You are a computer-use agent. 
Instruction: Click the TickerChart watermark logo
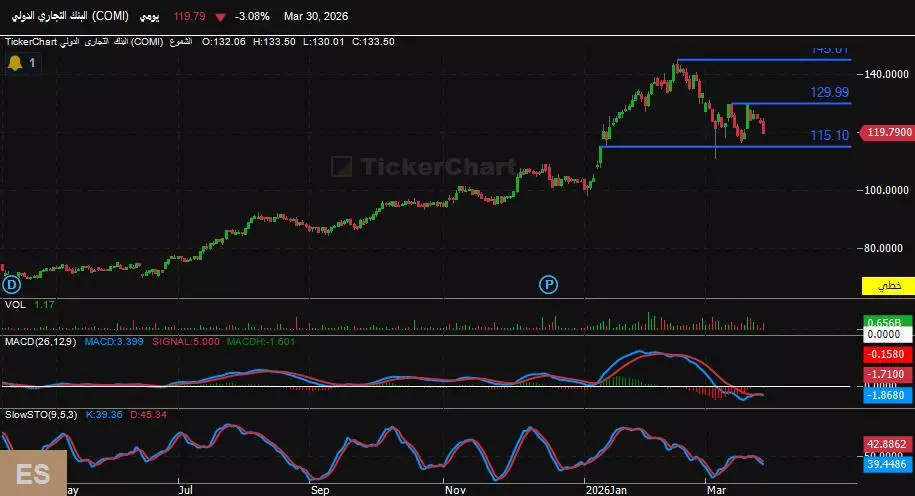423,167
